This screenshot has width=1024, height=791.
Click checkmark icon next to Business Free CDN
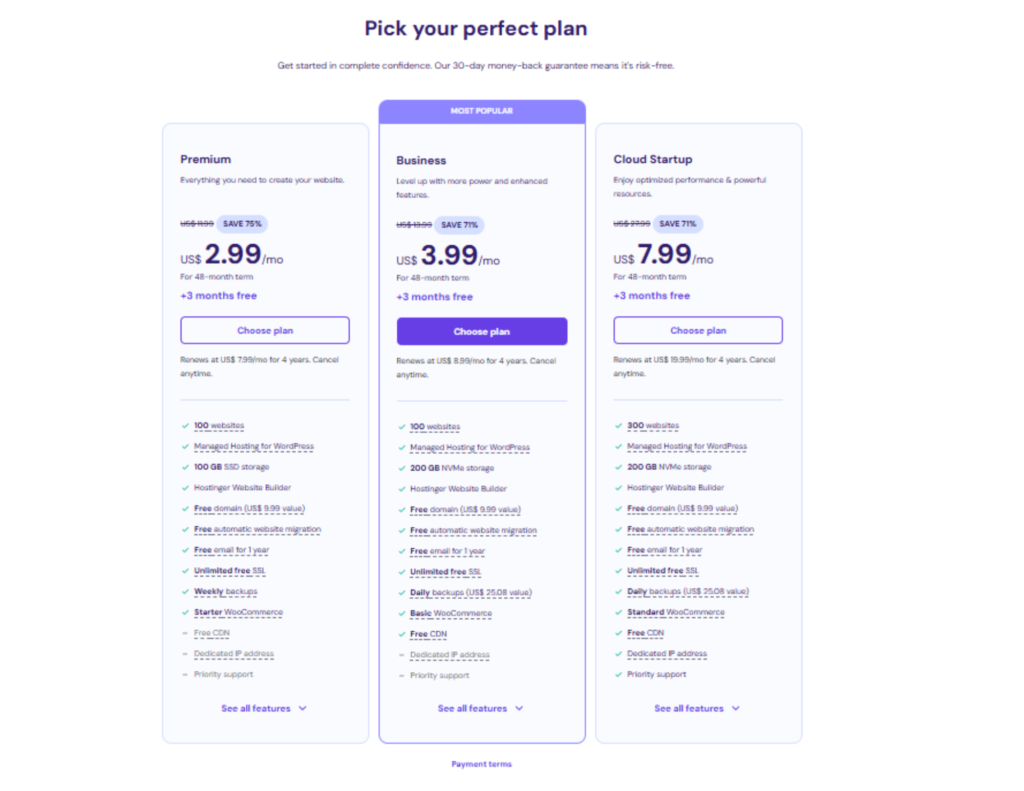click(x=401, y=634)
